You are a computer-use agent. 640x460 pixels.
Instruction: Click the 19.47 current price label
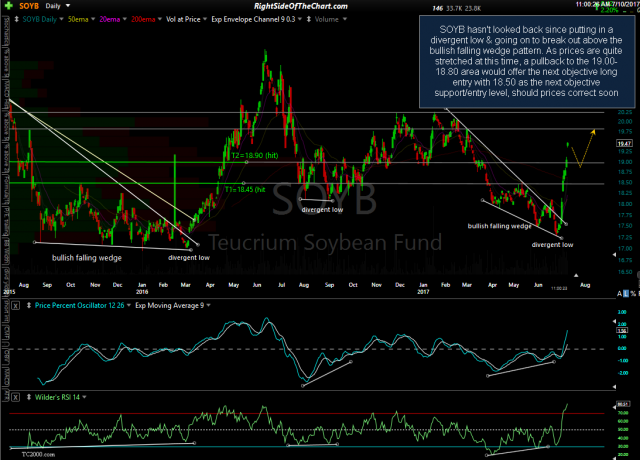(624, 143)
